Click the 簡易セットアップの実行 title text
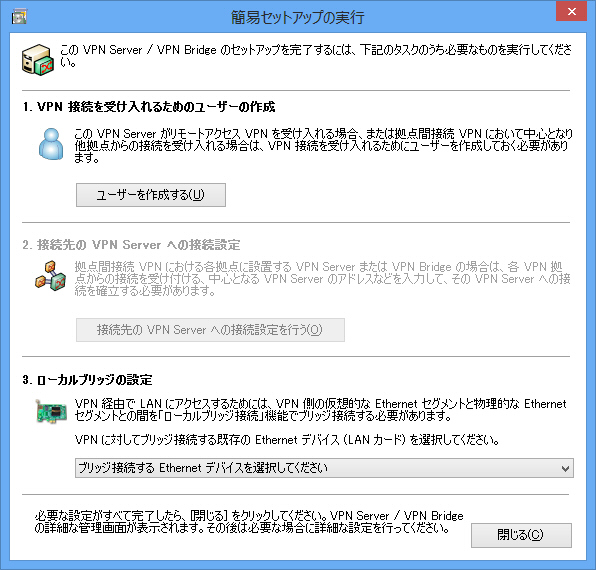This screenshot has width=596, height=570. tap(298, 17)
